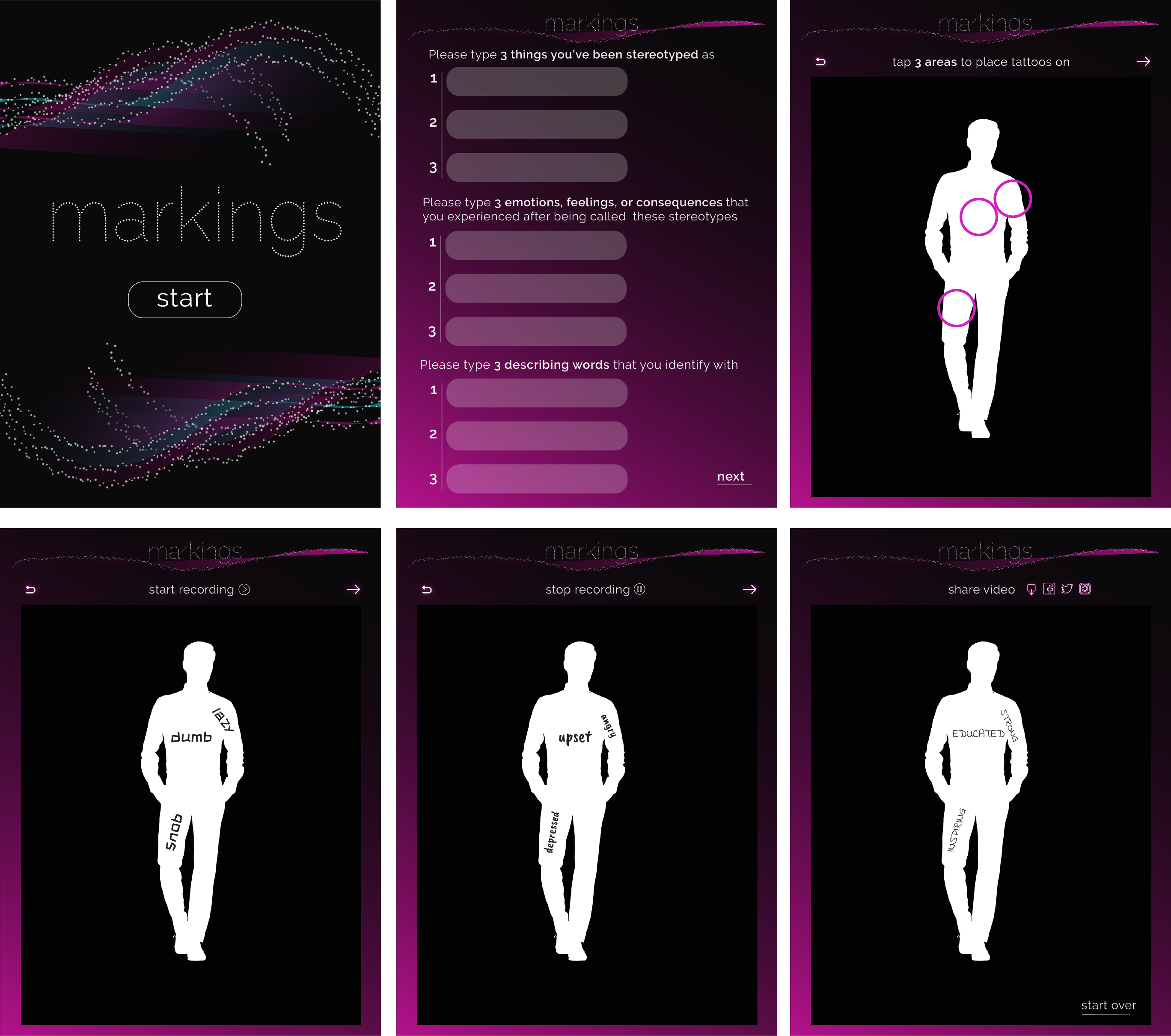Tap the back arrow on the start recording screen
The height and width of the screenshot is (1036, 1171).
point(31,589)
